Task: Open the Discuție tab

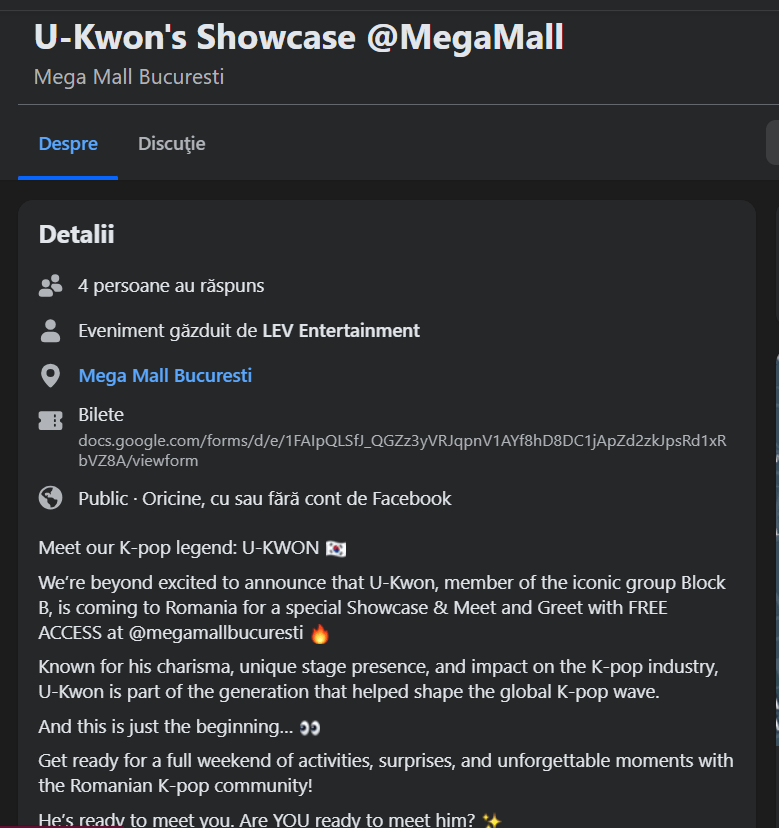Action: click(x=171, y=144)
